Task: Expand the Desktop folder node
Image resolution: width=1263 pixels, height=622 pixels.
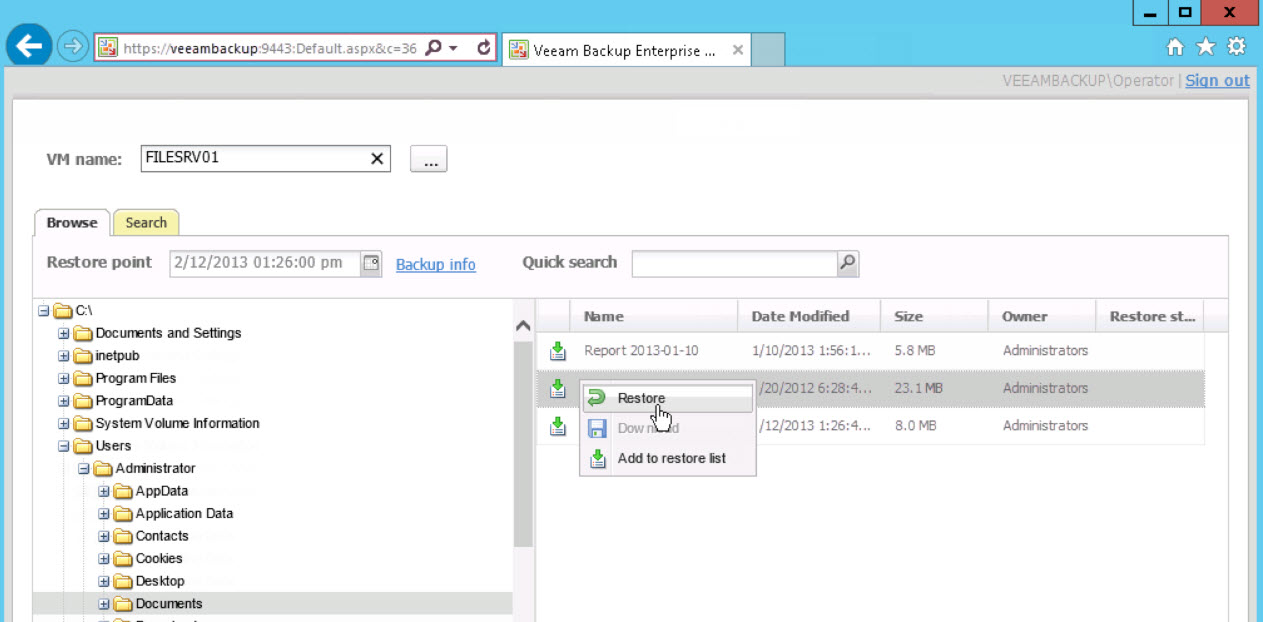Action: click(104, 581)
